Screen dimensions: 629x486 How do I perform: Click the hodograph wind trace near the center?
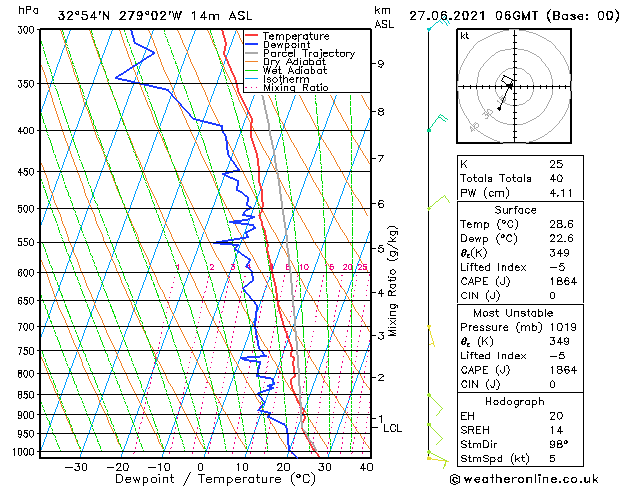click(x=506, y=92)
